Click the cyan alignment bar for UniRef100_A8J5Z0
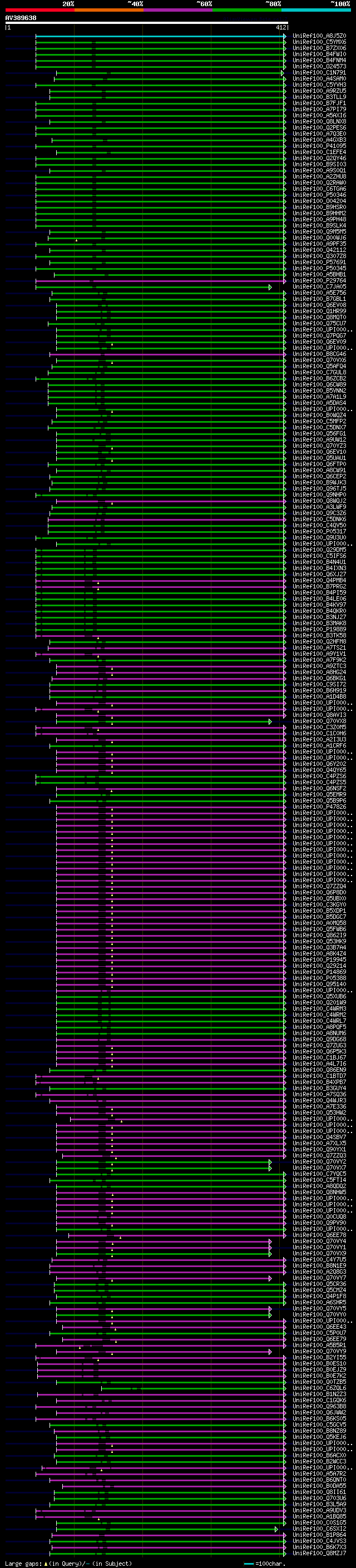Viewport: 356px width, 1568px height. point(160,36)
